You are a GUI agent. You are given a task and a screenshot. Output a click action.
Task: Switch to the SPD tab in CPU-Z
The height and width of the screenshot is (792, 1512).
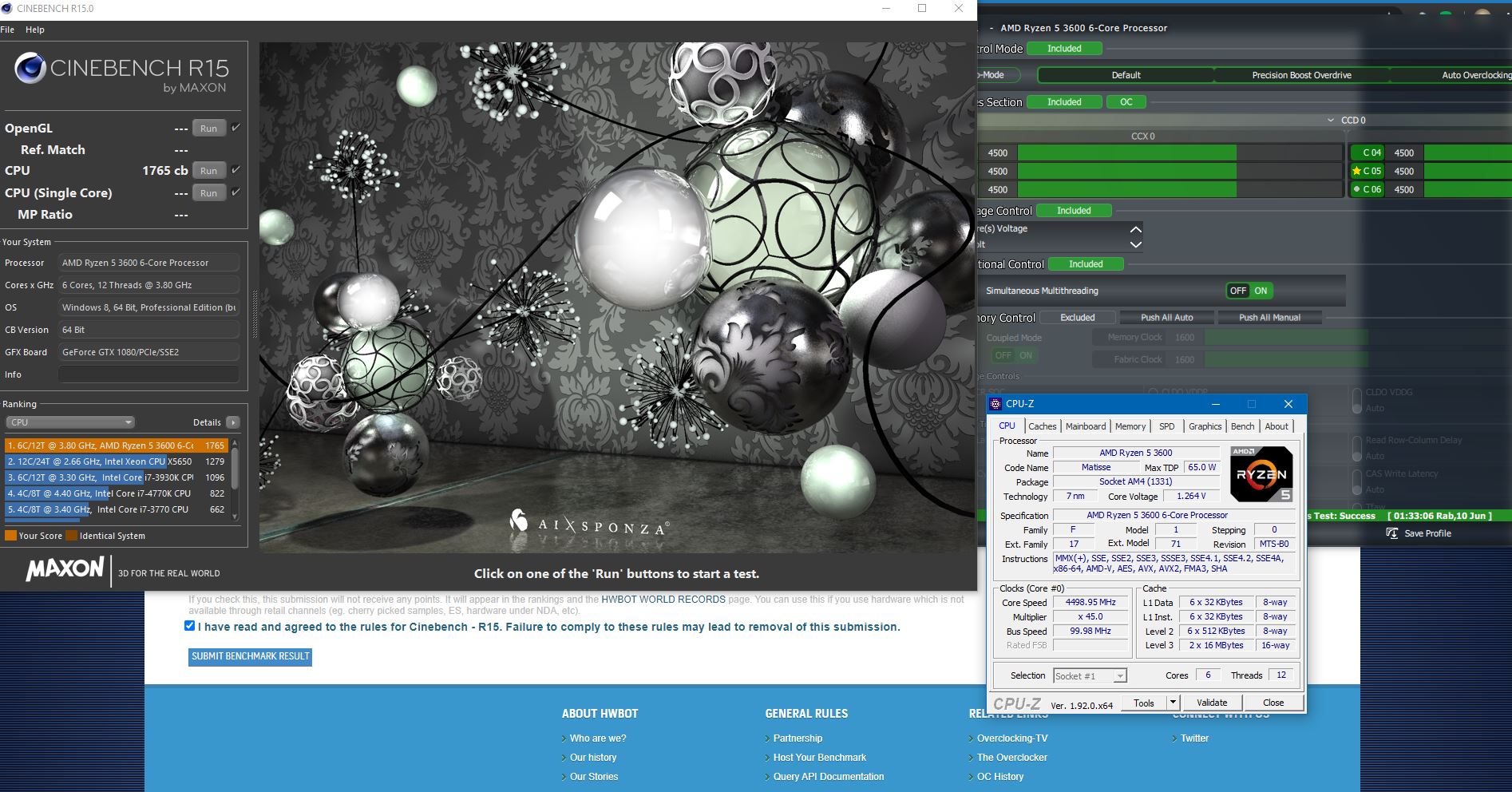click(x=1167, y=426)
